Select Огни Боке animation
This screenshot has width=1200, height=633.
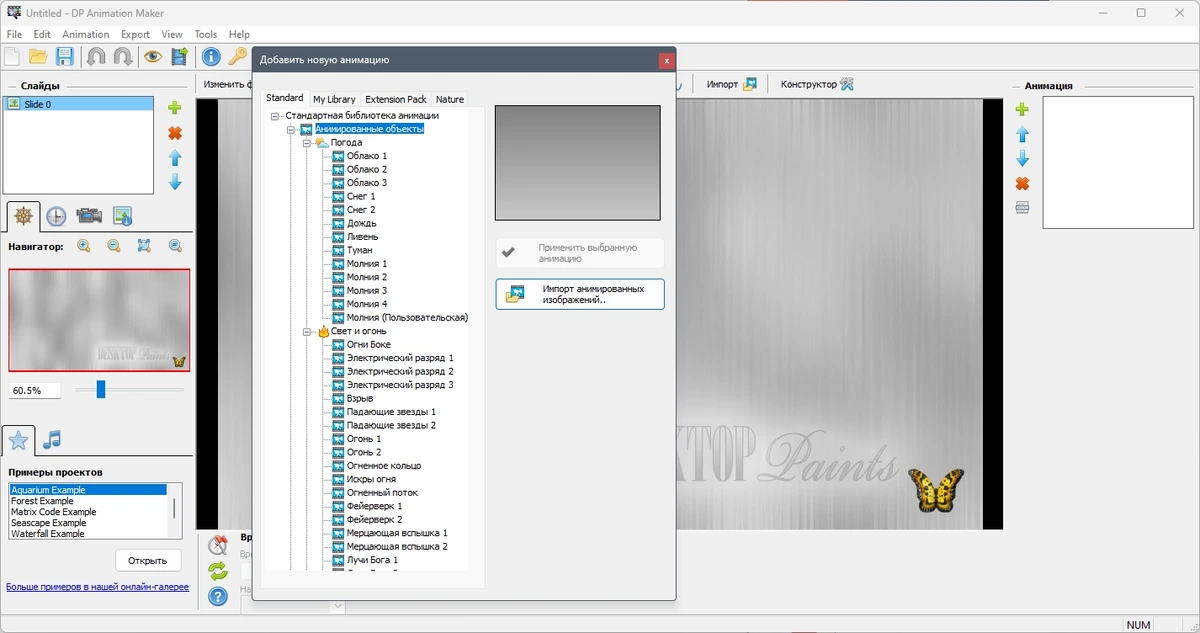point(369,344)
